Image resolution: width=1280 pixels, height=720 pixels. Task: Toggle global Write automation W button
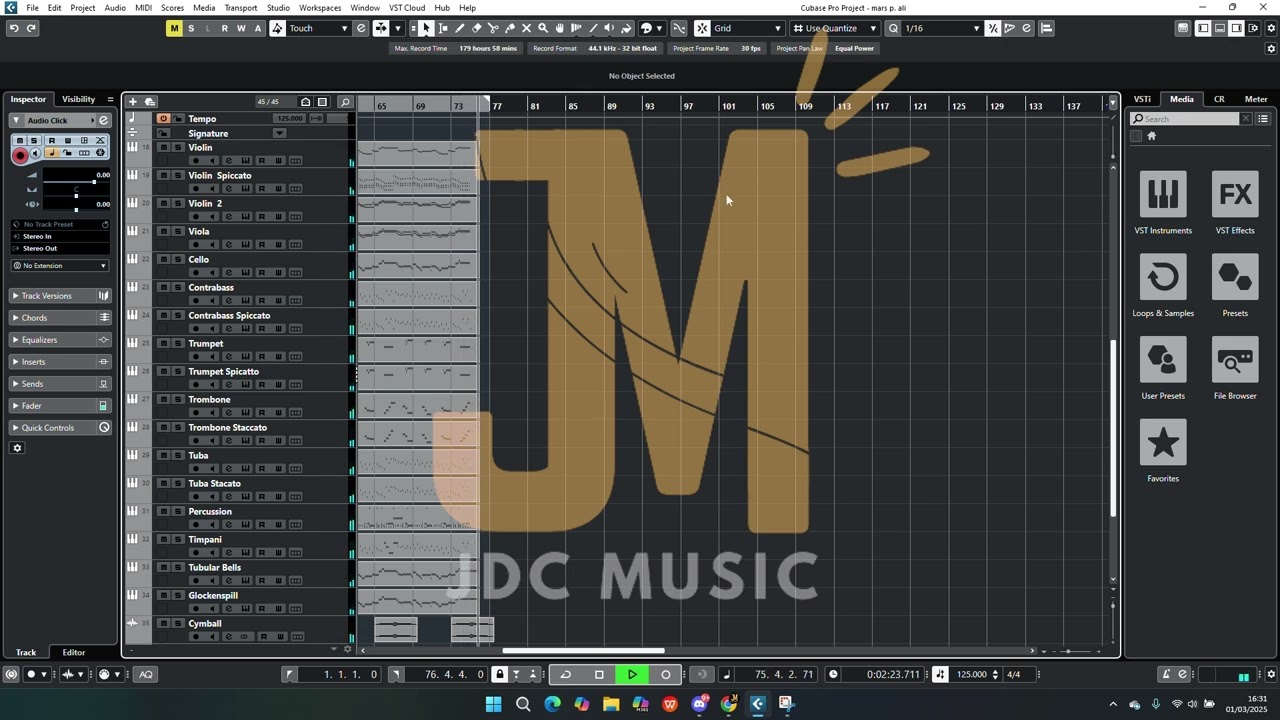pyautogui.click(x=241, y=28)
